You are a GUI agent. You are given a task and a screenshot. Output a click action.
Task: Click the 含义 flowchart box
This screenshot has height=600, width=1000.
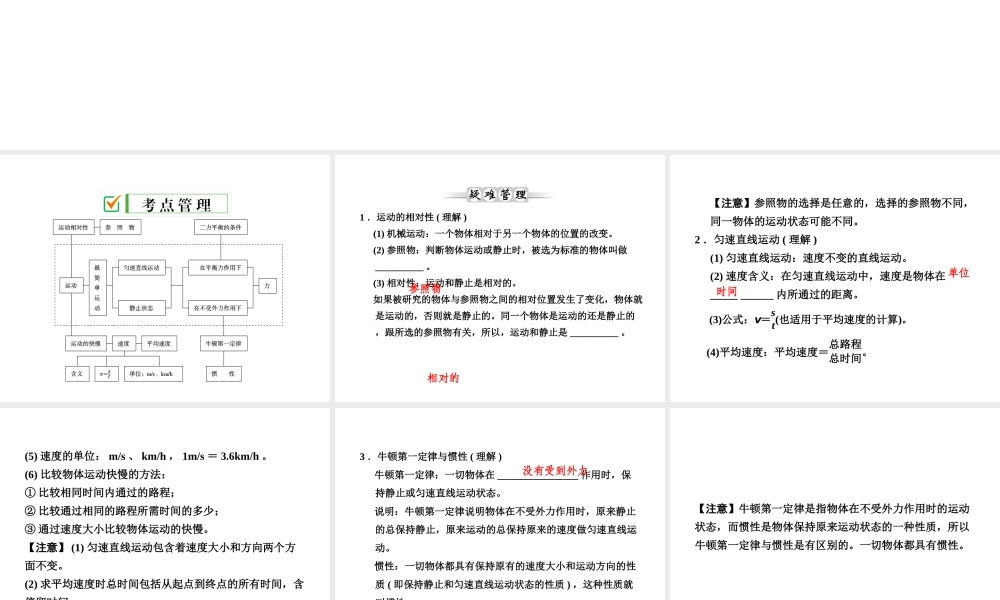tap(77, 374)
